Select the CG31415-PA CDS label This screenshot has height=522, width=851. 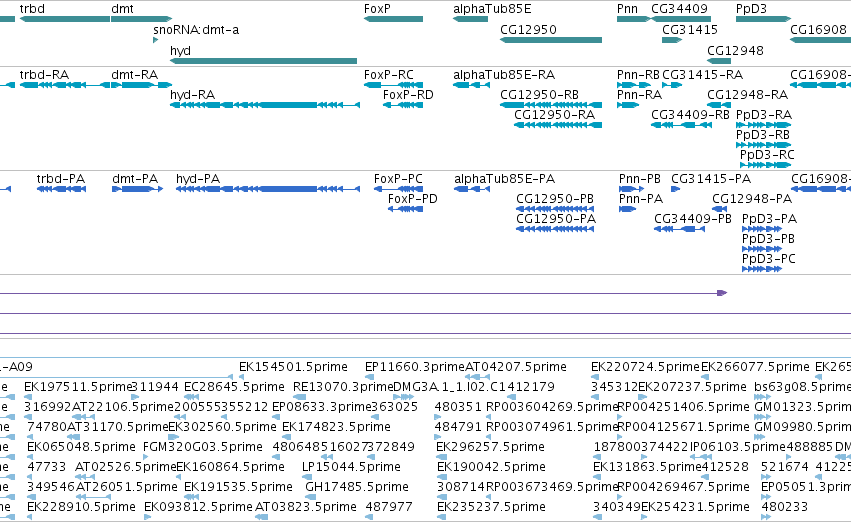pos(711,179)
